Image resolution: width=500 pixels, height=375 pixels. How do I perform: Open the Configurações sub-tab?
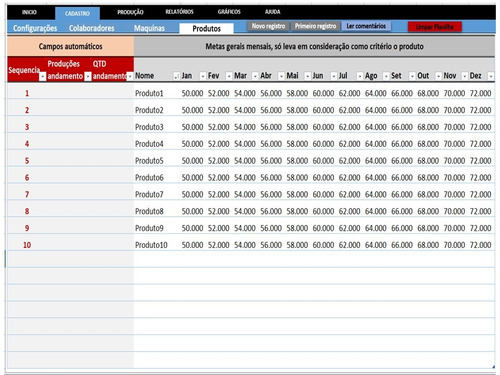[35, 28]
